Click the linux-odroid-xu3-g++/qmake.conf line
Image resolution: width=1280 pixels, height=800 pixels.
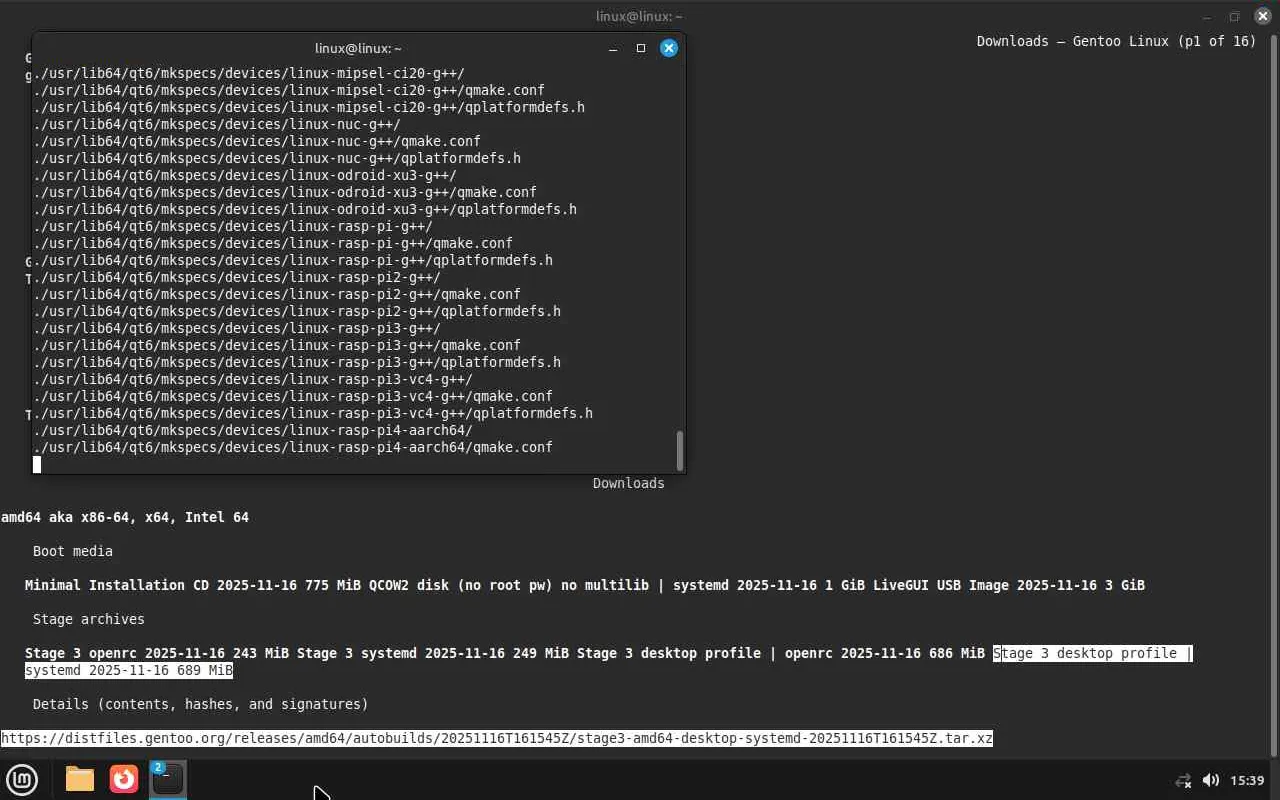pos(285,192)
